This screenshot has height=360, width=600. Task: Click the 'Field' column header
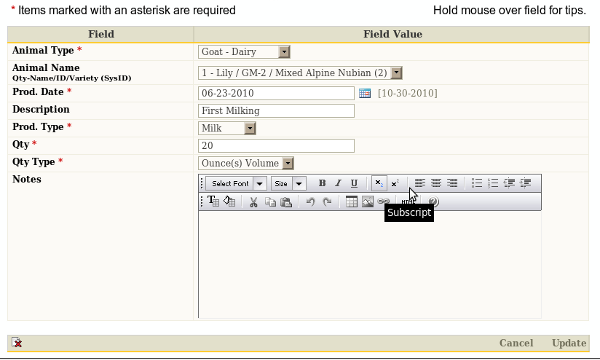tap(101, 34)
